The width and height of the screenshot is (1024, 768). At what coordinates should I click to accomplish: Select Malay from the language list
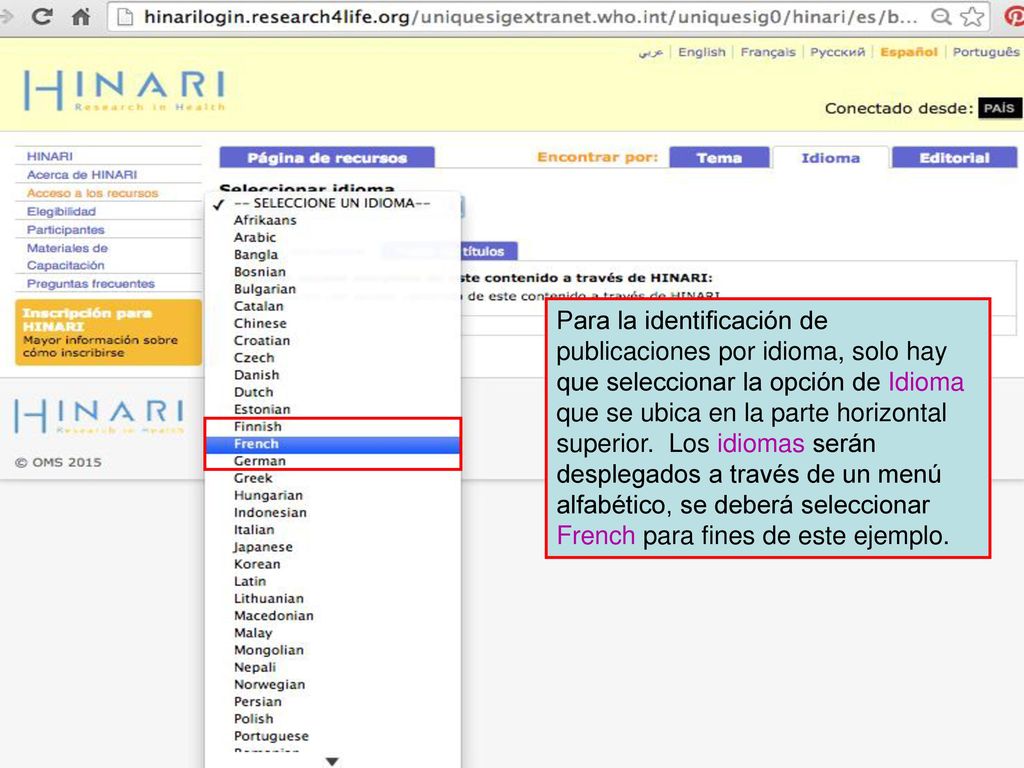(x=332, y=633)
